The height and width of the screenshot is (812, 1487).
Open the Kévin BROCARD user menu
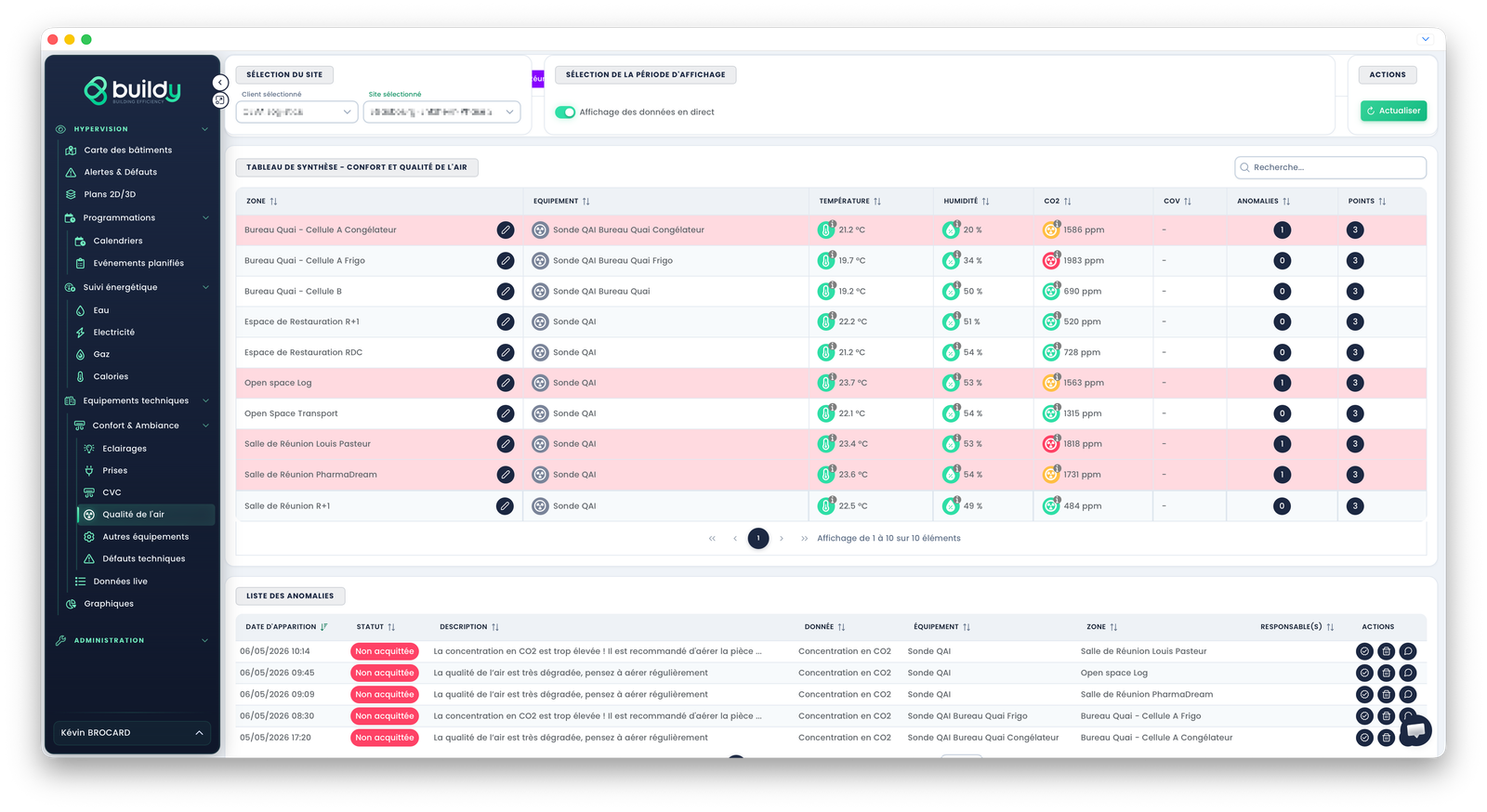132,733
